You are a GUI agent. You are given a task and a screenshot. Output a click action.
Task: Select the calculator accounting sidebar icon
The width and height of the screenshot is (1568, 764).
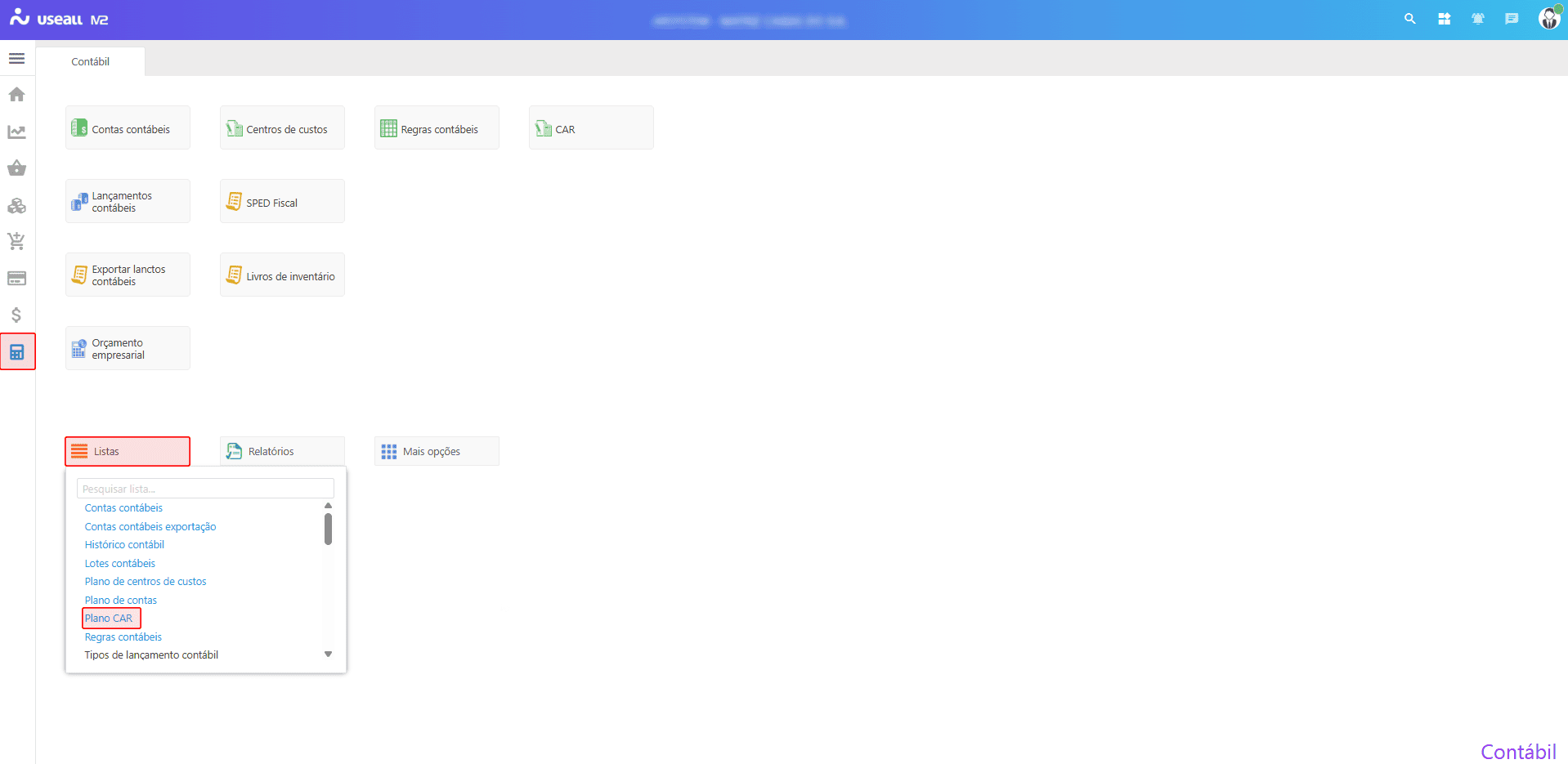[17, 352]
